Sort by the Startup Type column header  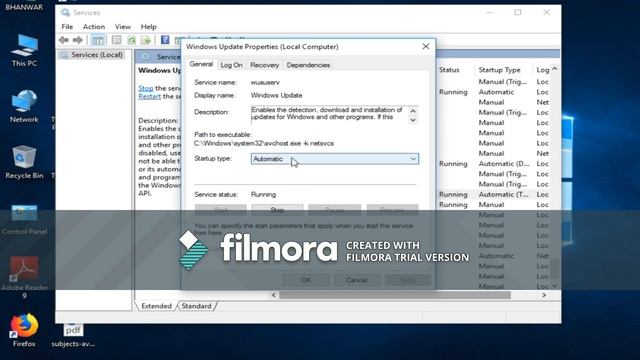click(x=500, y=70)
